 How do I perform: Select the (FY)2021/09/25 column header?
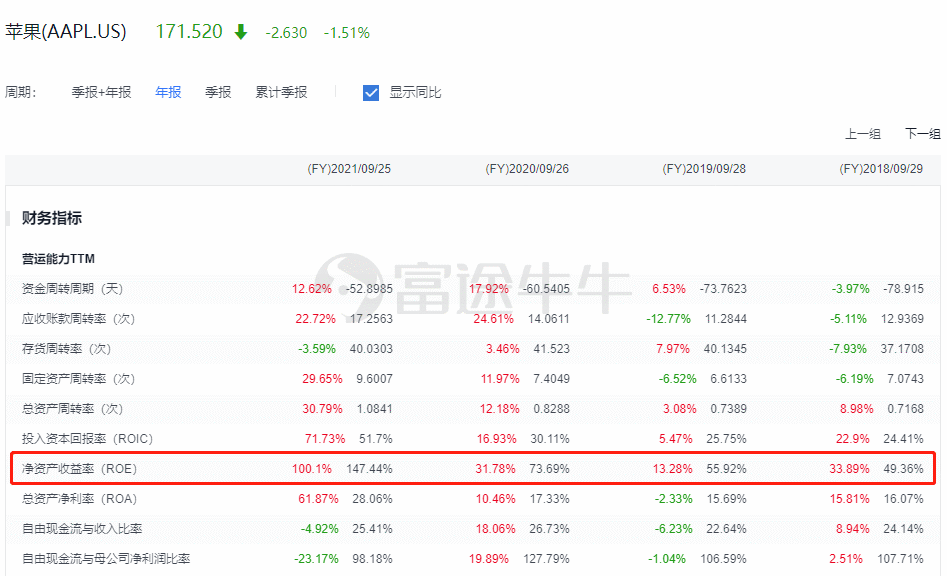[349, 169]
